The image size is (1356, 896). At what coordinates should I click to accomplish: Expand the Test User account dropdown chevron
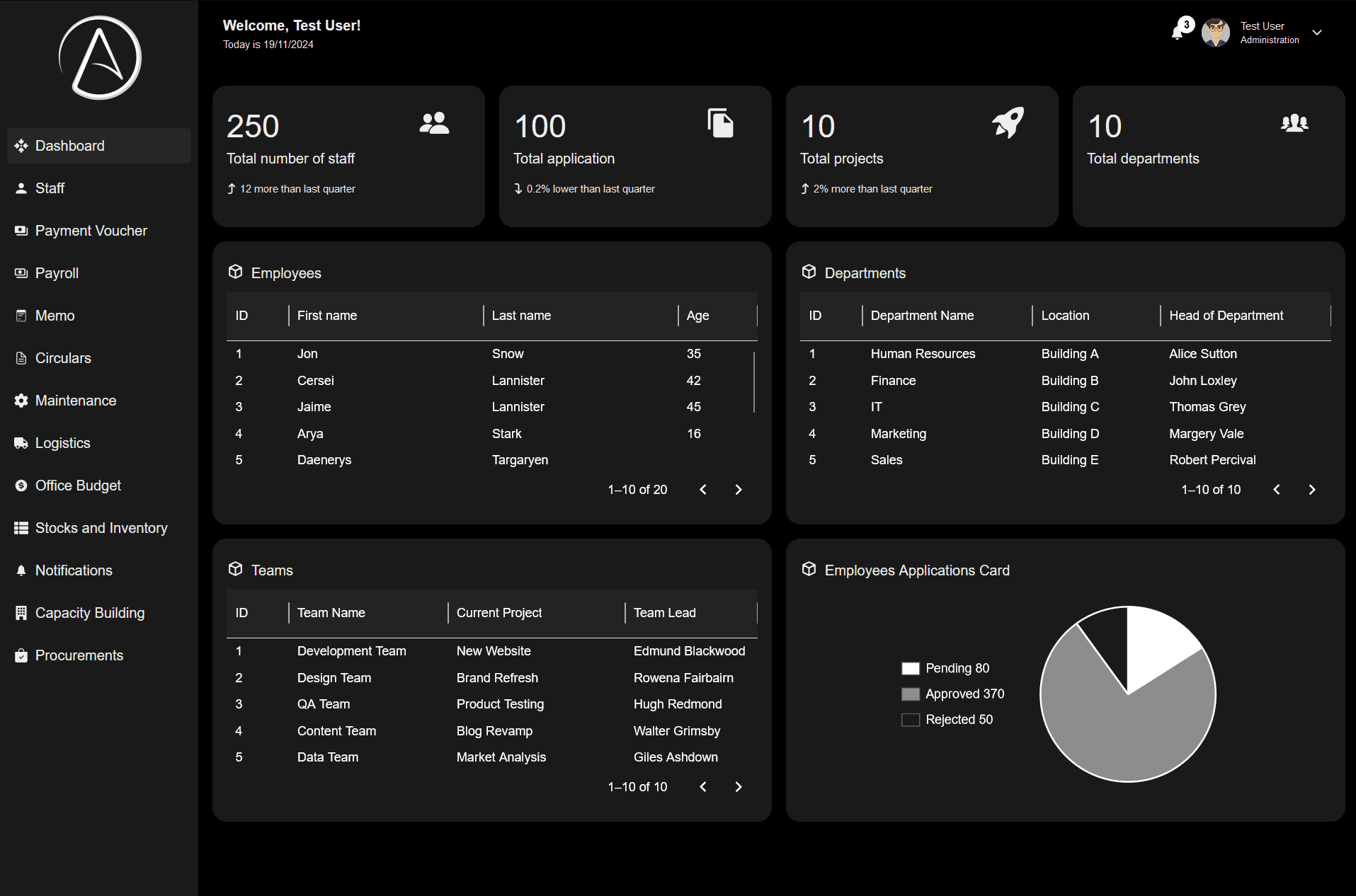[1317, 33]
